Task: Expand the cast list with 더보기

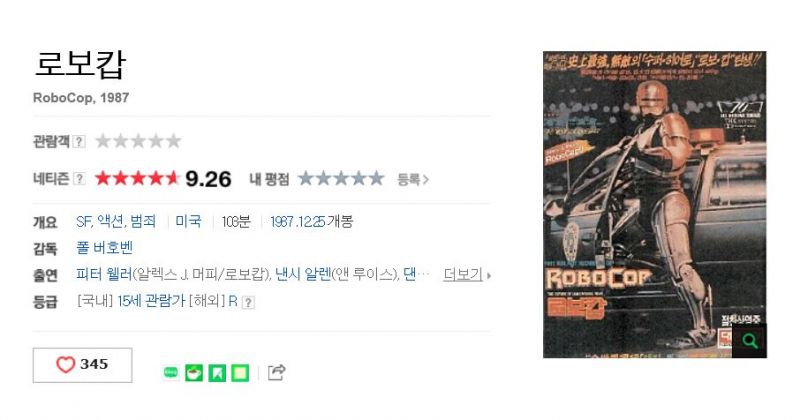Action: [x=467, y=275]
